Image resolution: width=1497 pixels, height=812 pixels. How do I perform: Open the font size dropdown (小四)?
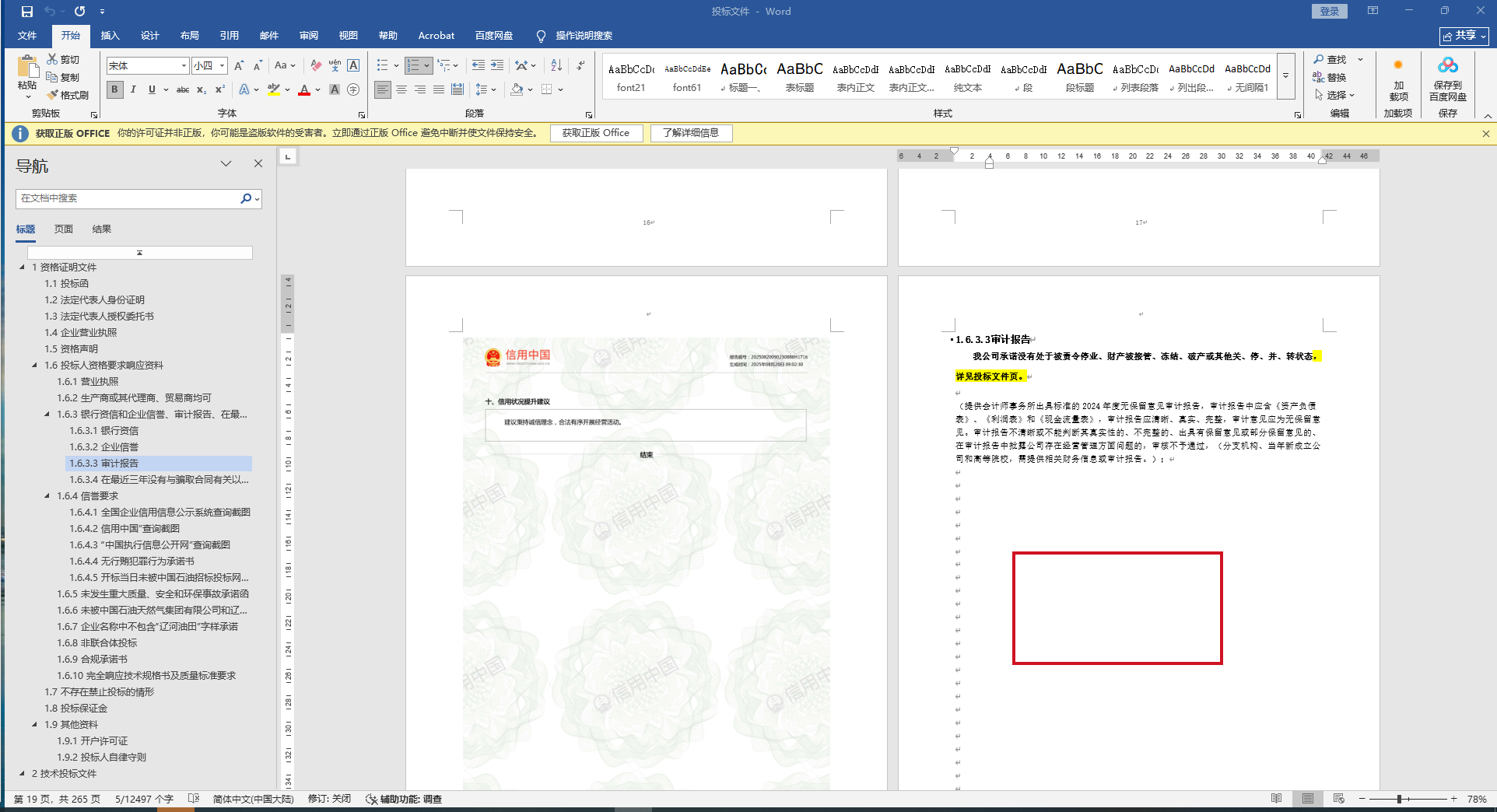click(x=222, y=66)
